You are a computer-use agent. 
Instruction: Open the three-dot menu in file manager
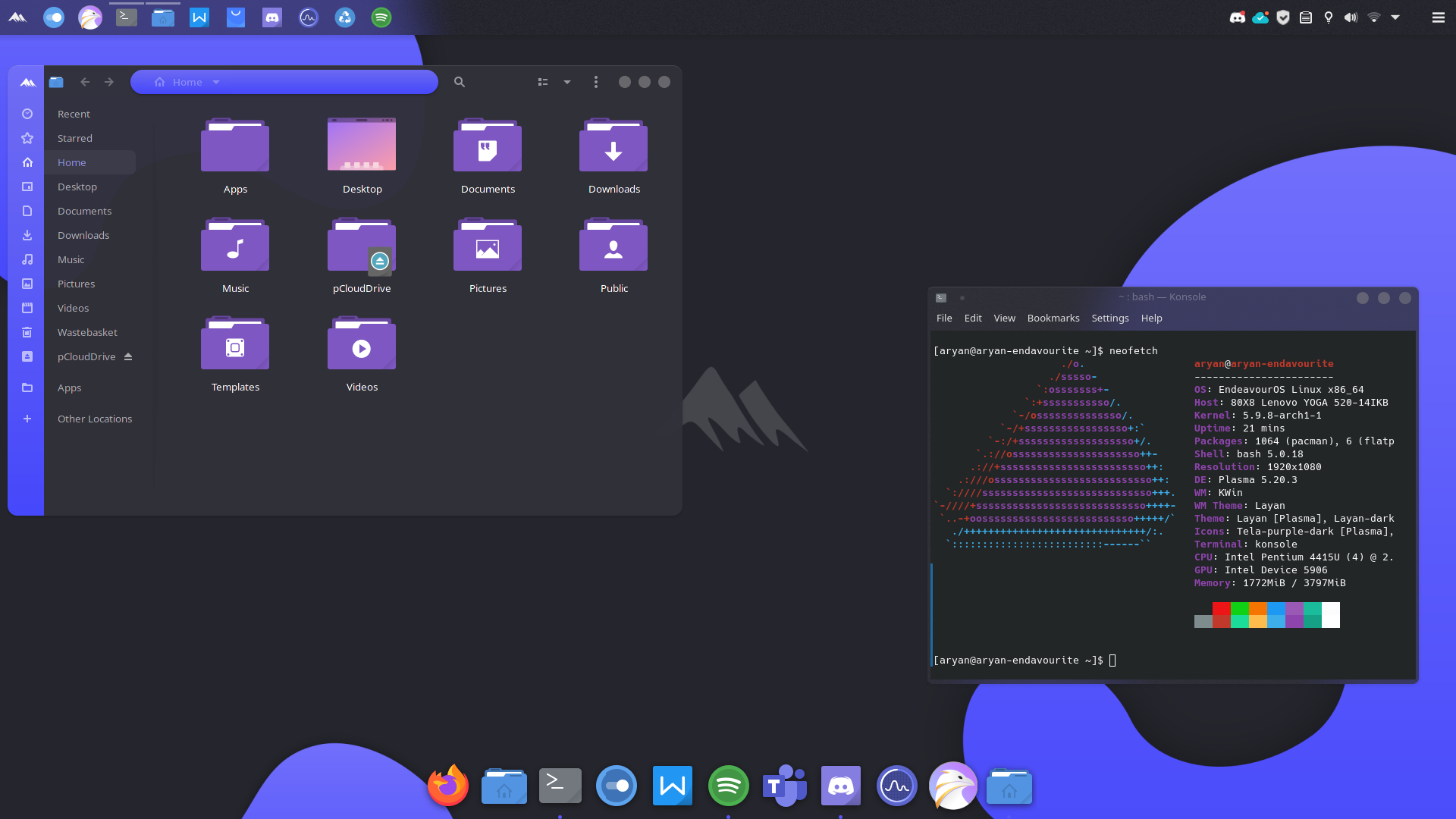click(596, 82)
